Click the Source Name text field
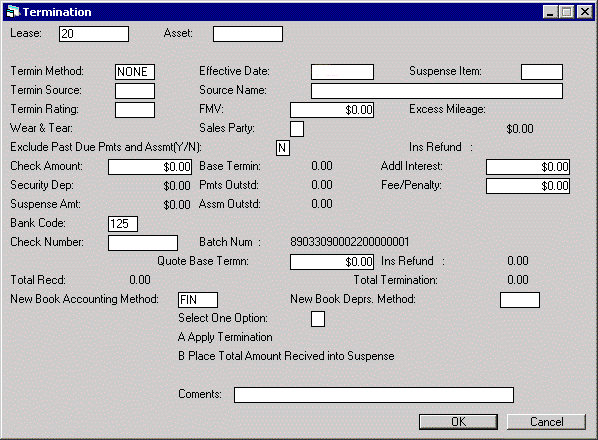598x440 pixels. [x=437, y=91]
